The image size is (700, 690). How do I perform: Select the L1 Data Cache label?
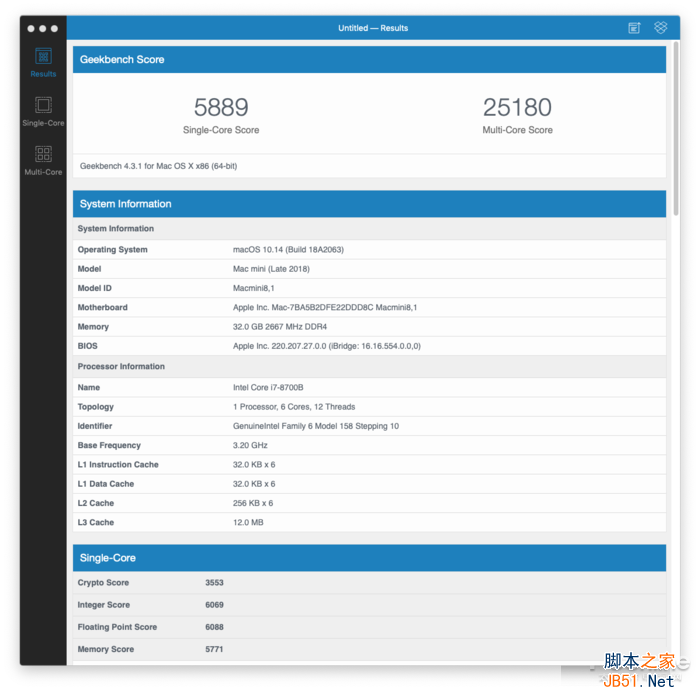[x=106, y=484]
